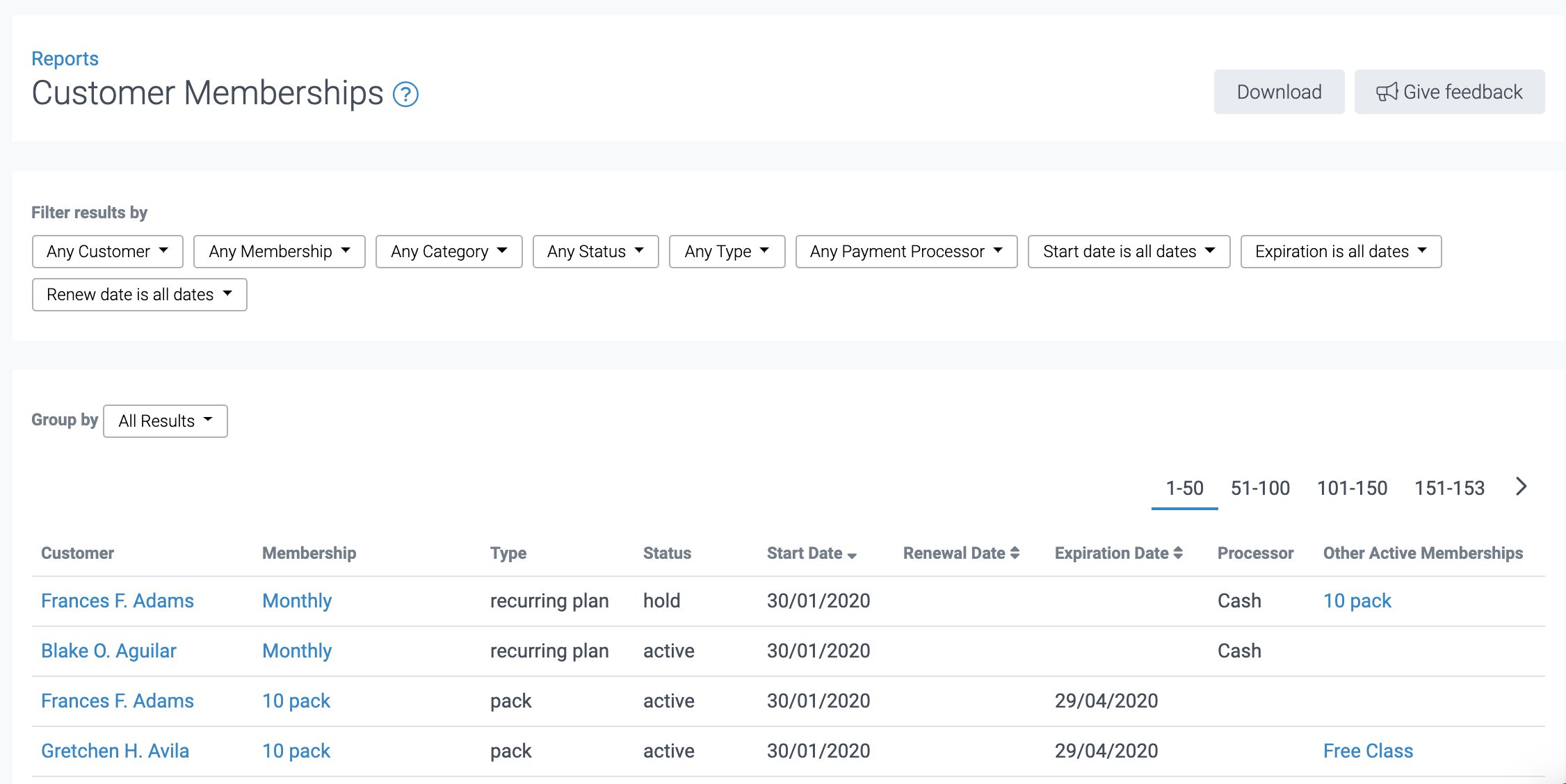The height and width of the screenshot is (784, 1566).
Task: Expand the Group by All Results dropdown
Action: pyautogui.click(x=166, y=421)
